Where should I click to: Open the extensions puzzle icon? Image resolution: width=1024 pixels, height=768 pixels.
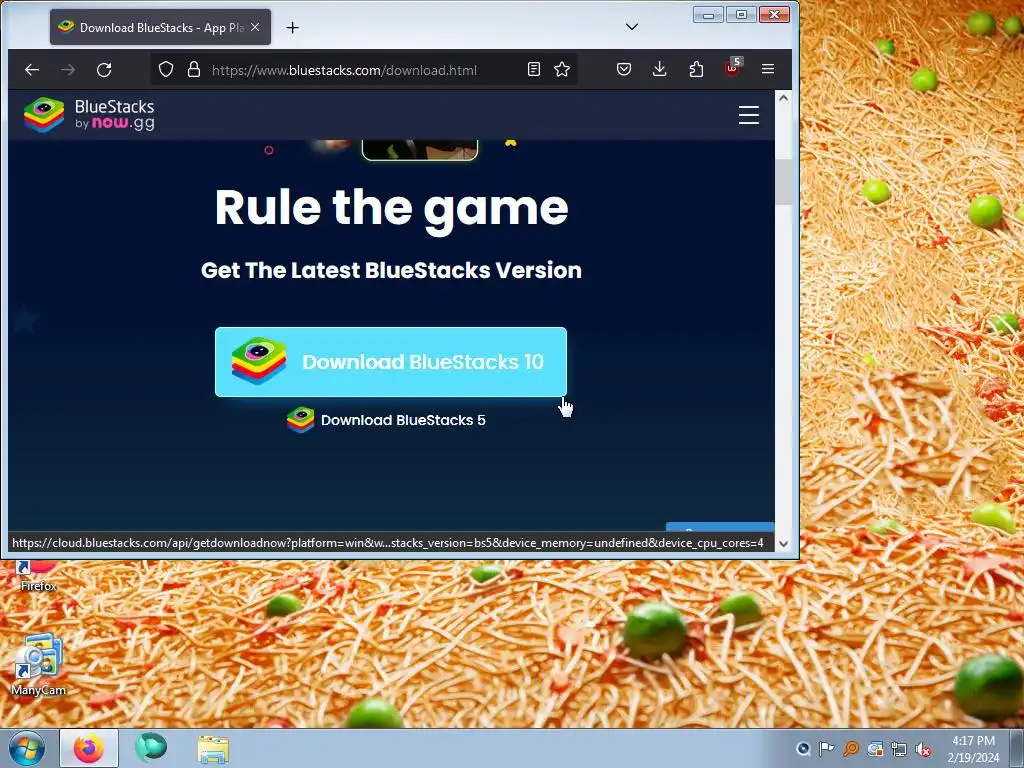click(x=696, y=69)
